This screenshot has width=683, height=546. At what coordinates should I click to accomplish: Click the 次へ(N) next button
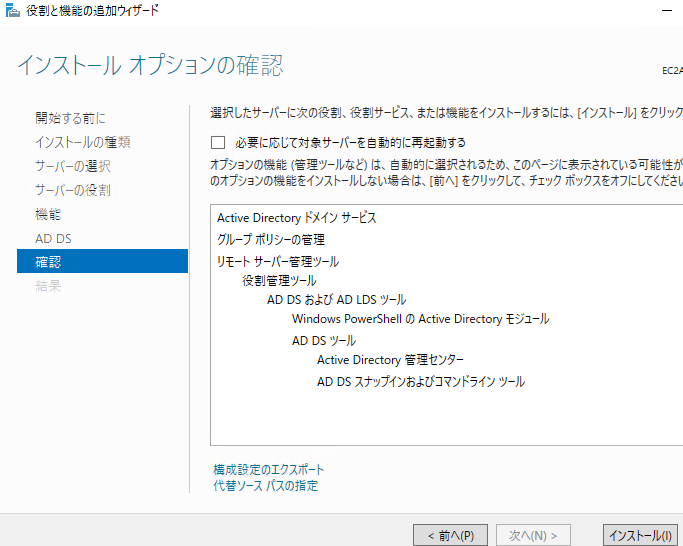(533, 535)
